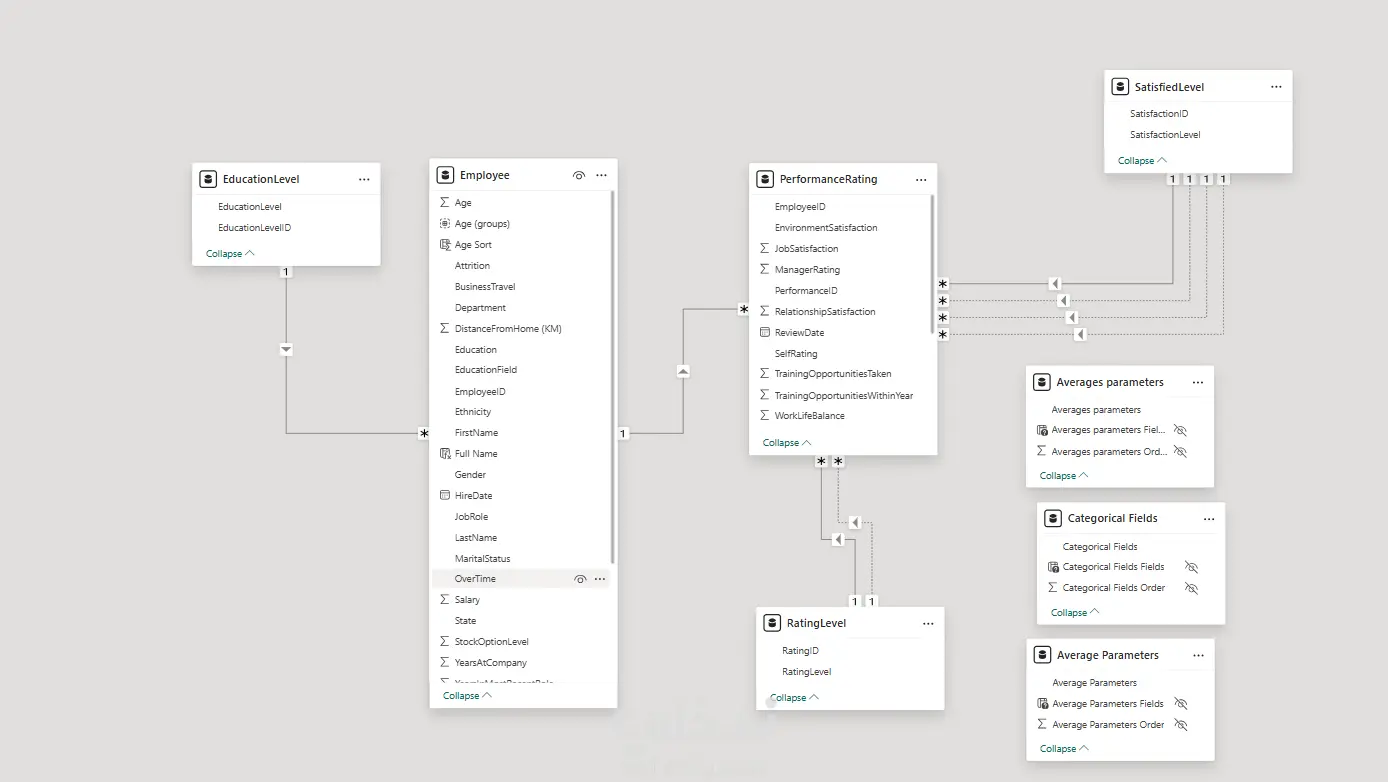Click the EducationLevel to Employee relationship arrow

(287, 350)
